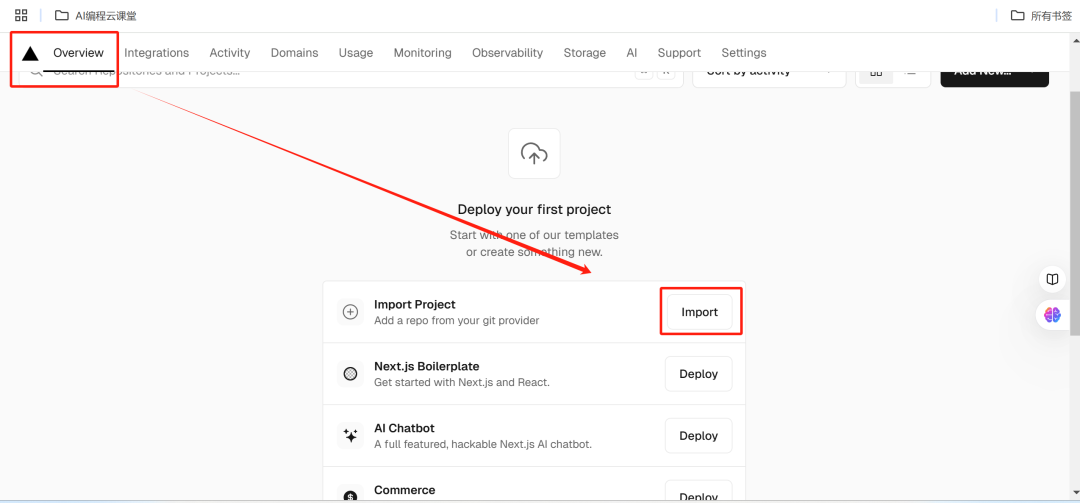Open the Observability tab

(507, 53)
